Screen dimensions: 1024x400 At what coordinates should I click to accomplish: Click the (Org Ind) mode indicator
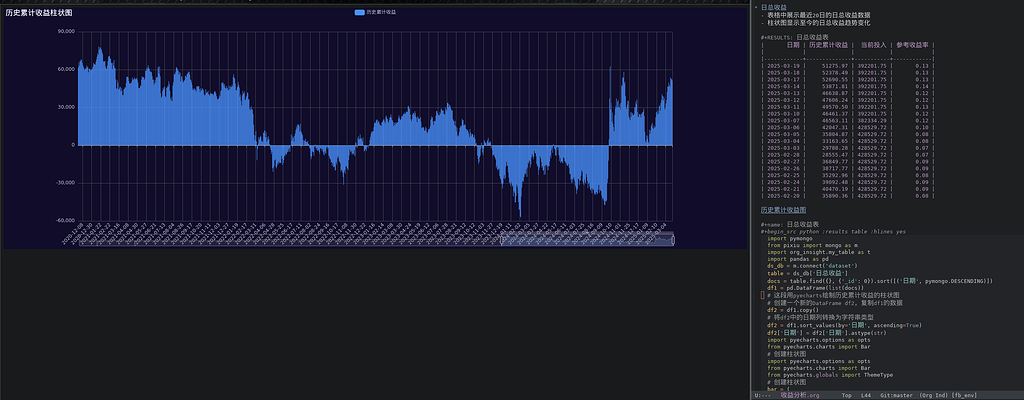click(935, 395)
